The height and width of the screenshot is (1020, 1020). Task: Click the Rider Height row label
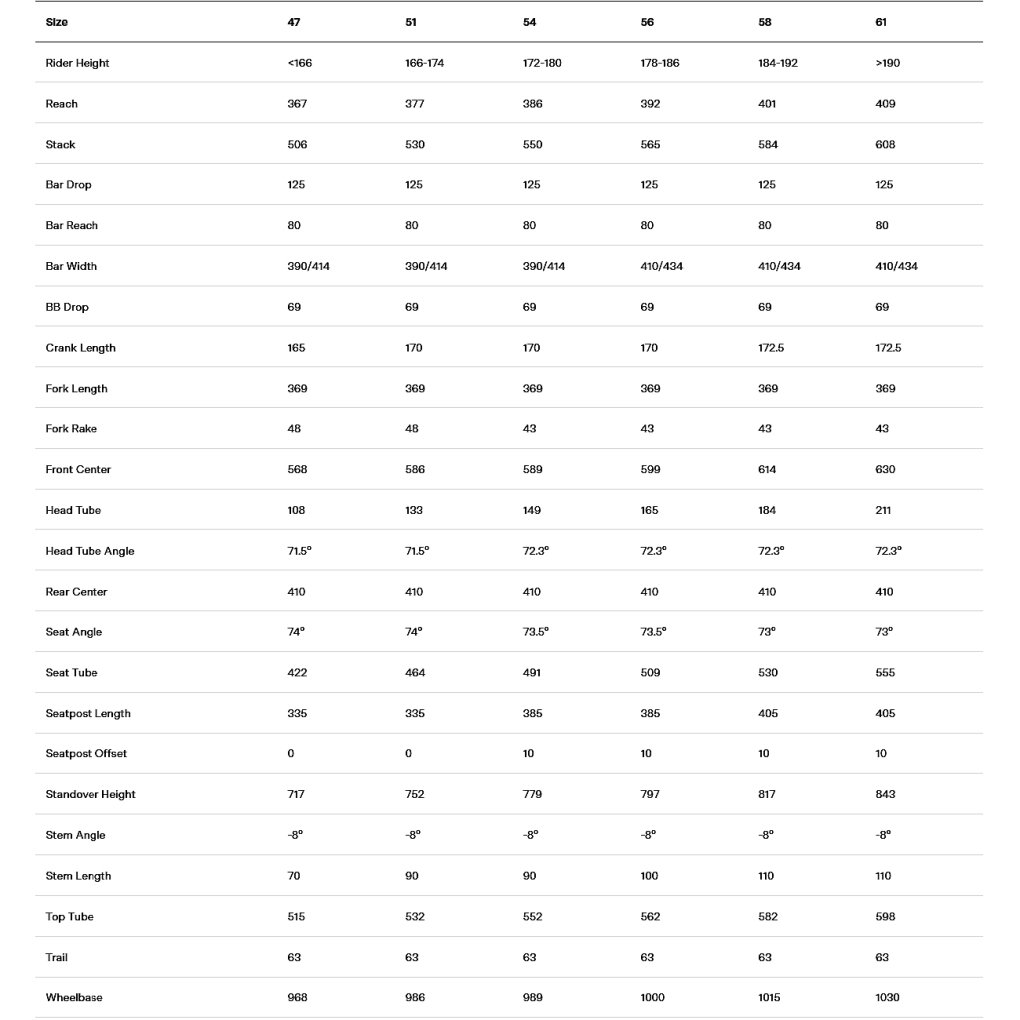click(77, 63)
